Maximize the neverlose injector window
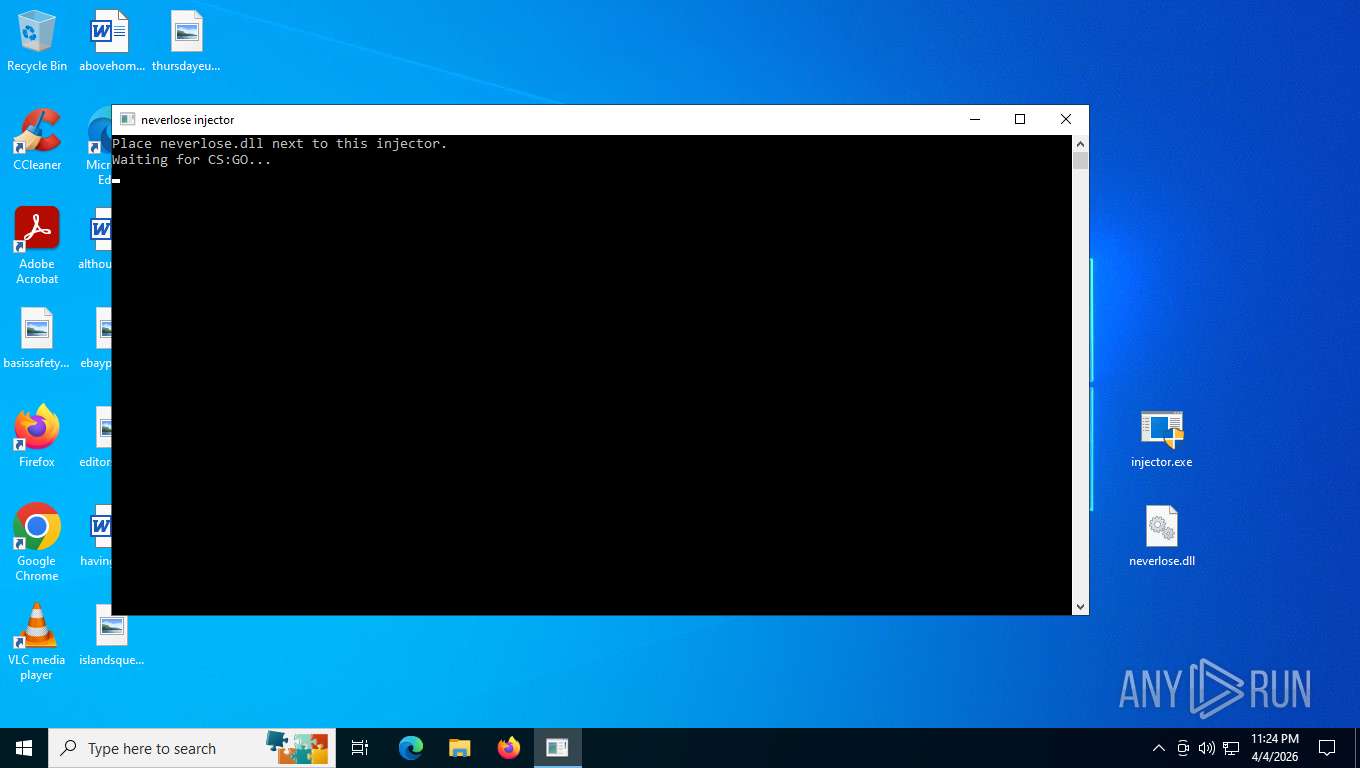 point(1020,119)
